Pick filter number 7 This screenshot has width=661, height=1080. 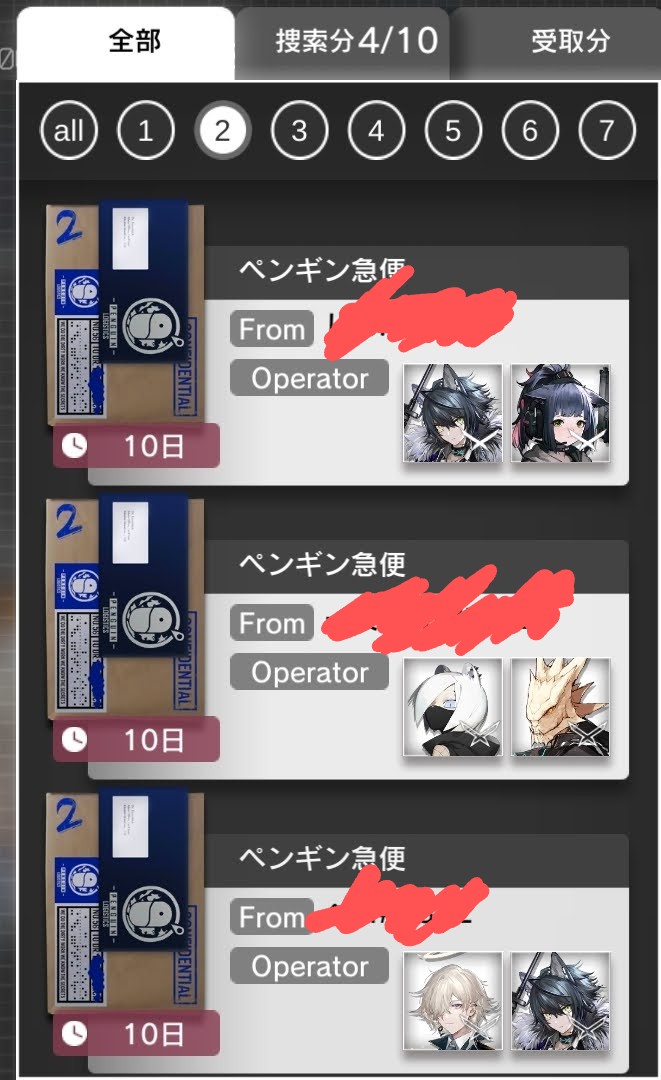click(607, 129)
